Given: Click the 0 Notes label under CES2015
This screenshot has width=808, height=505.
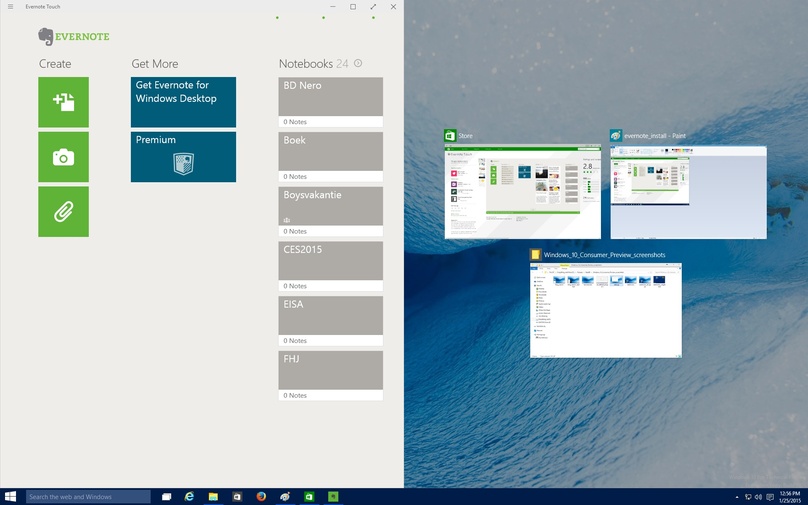Looking at the screenshot, I should pyautogui.click(x=295, y=286).
